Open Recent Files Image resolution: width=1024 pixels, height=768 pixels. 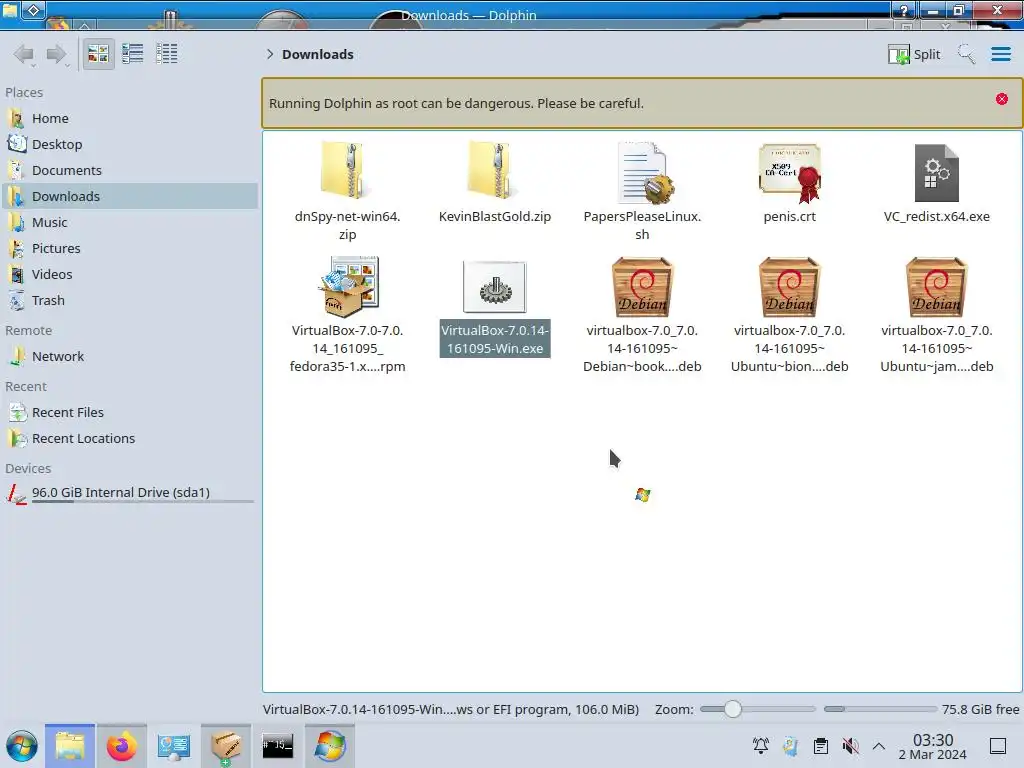pyautogui.click(x=129, y=413)
